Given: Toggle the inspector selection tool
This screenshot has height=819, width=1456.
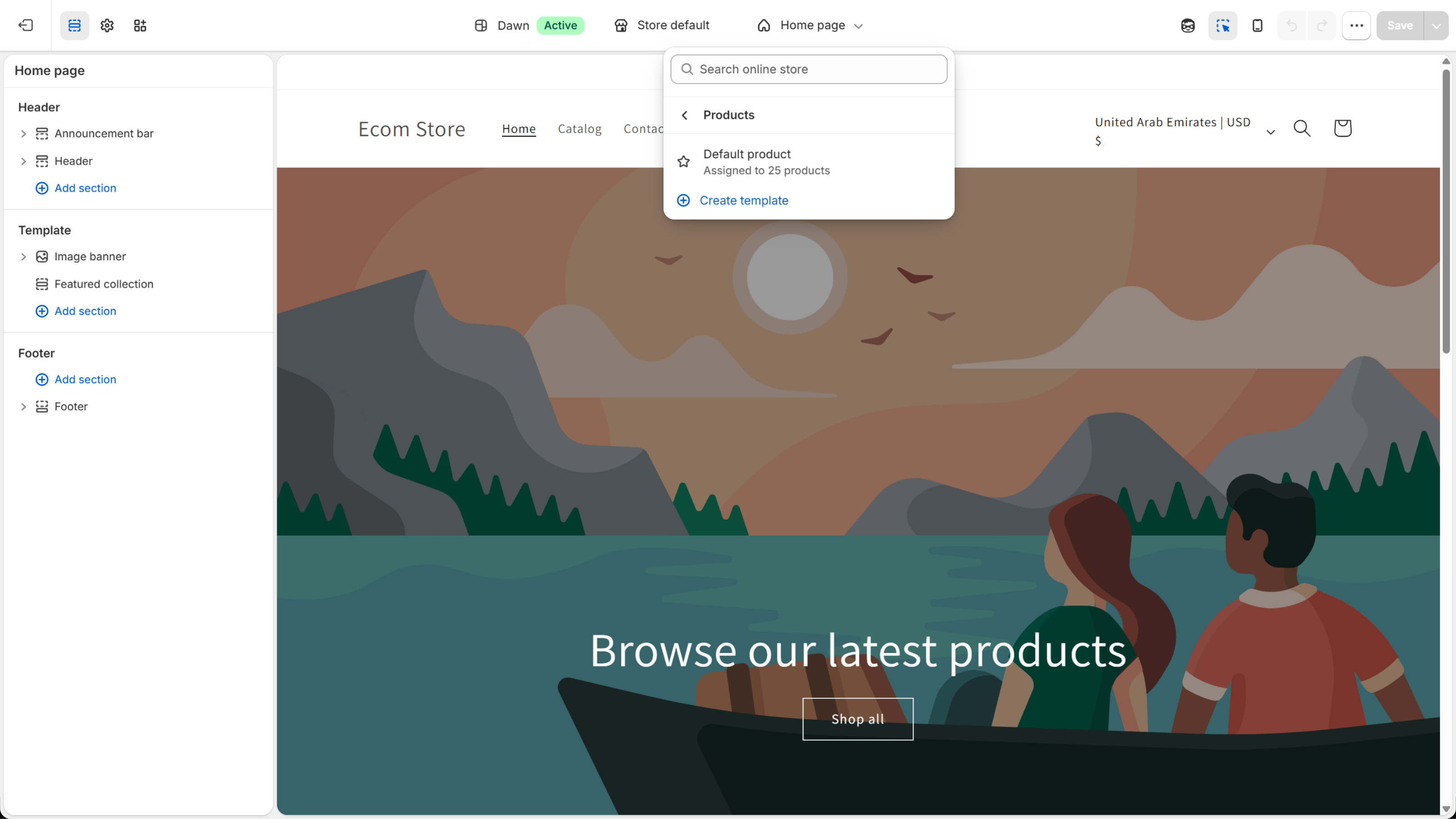Looking at the screenshot, I should click(x=1223, y=25).
